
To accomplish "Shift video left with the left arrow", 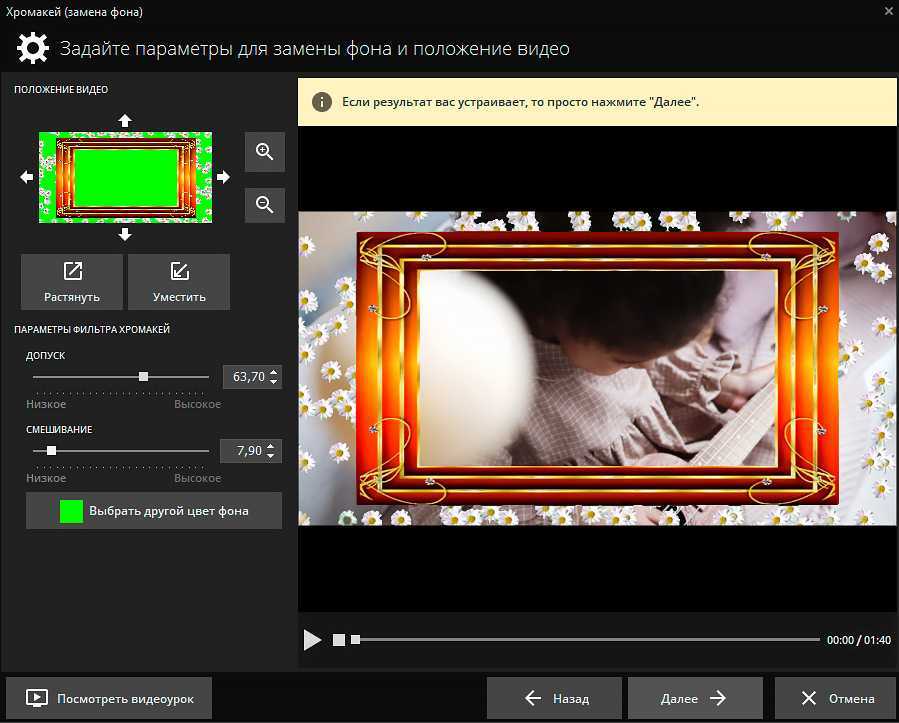I will pyautogui.click(x=27, y=177).
